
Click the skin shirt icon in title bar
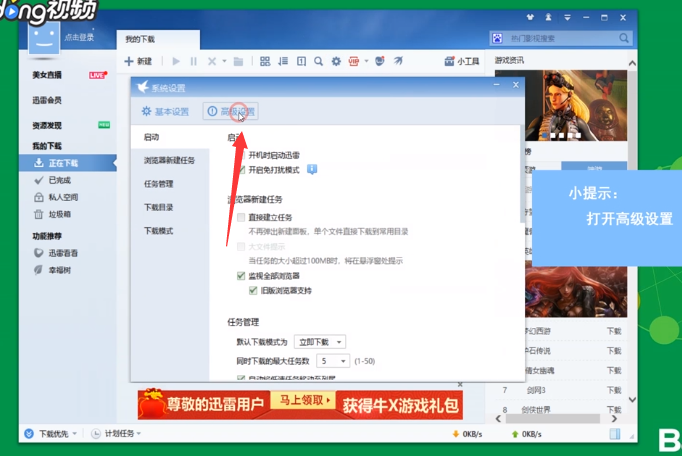(530, 17)
